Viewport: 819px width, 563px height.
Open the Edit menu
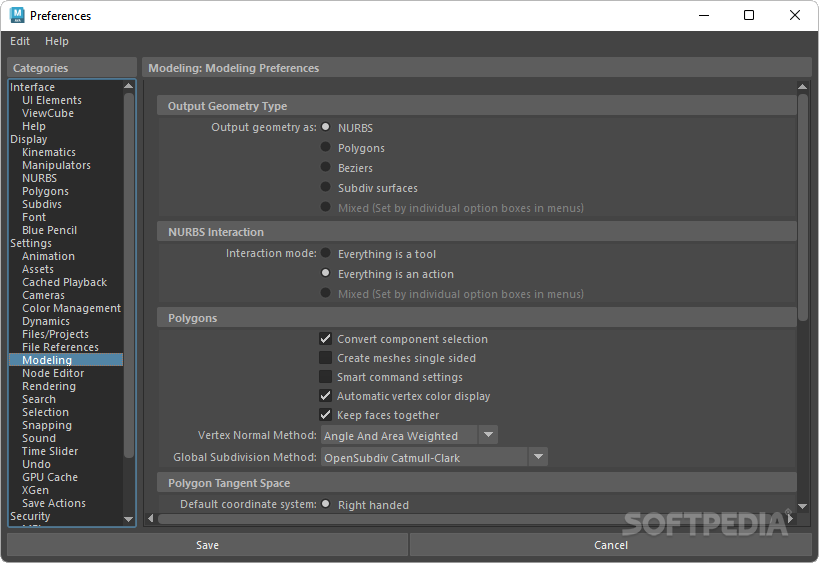(20, 41)
